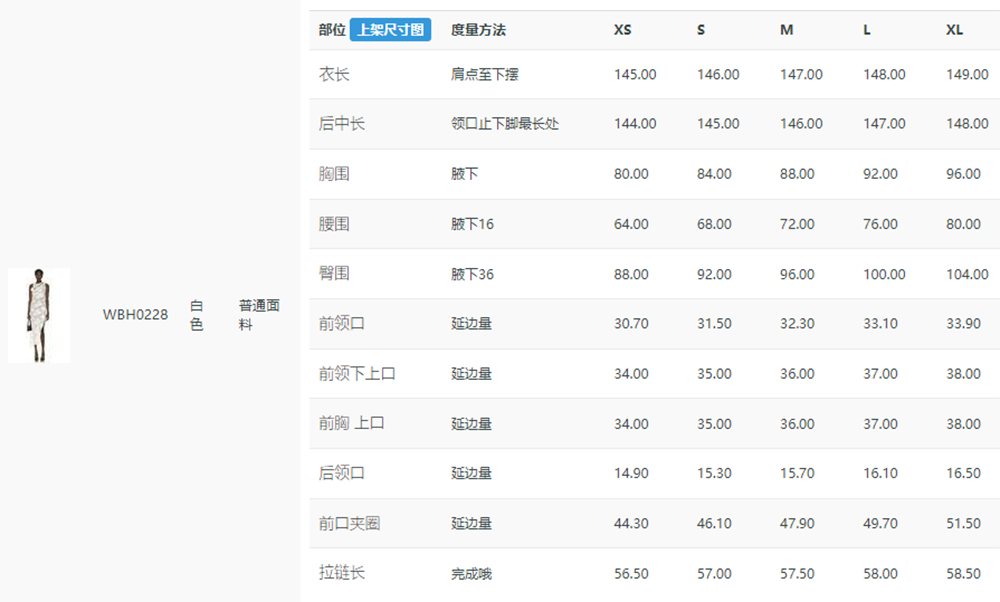Select the 前口夹圈 row label
Image resolution: width=1000 pixels, height=602 pixels.
349,524
